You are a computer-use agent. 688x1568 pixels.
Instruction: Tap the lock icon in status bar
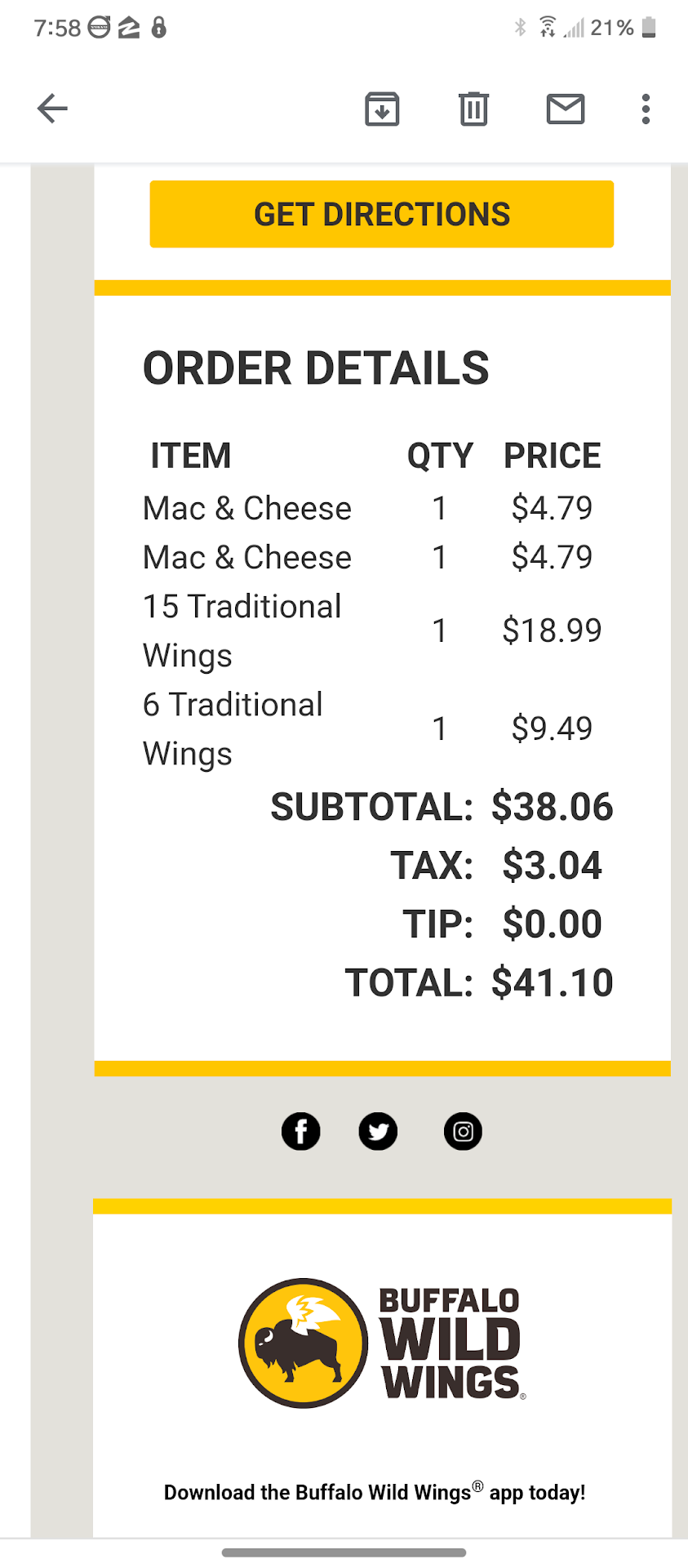159,28
